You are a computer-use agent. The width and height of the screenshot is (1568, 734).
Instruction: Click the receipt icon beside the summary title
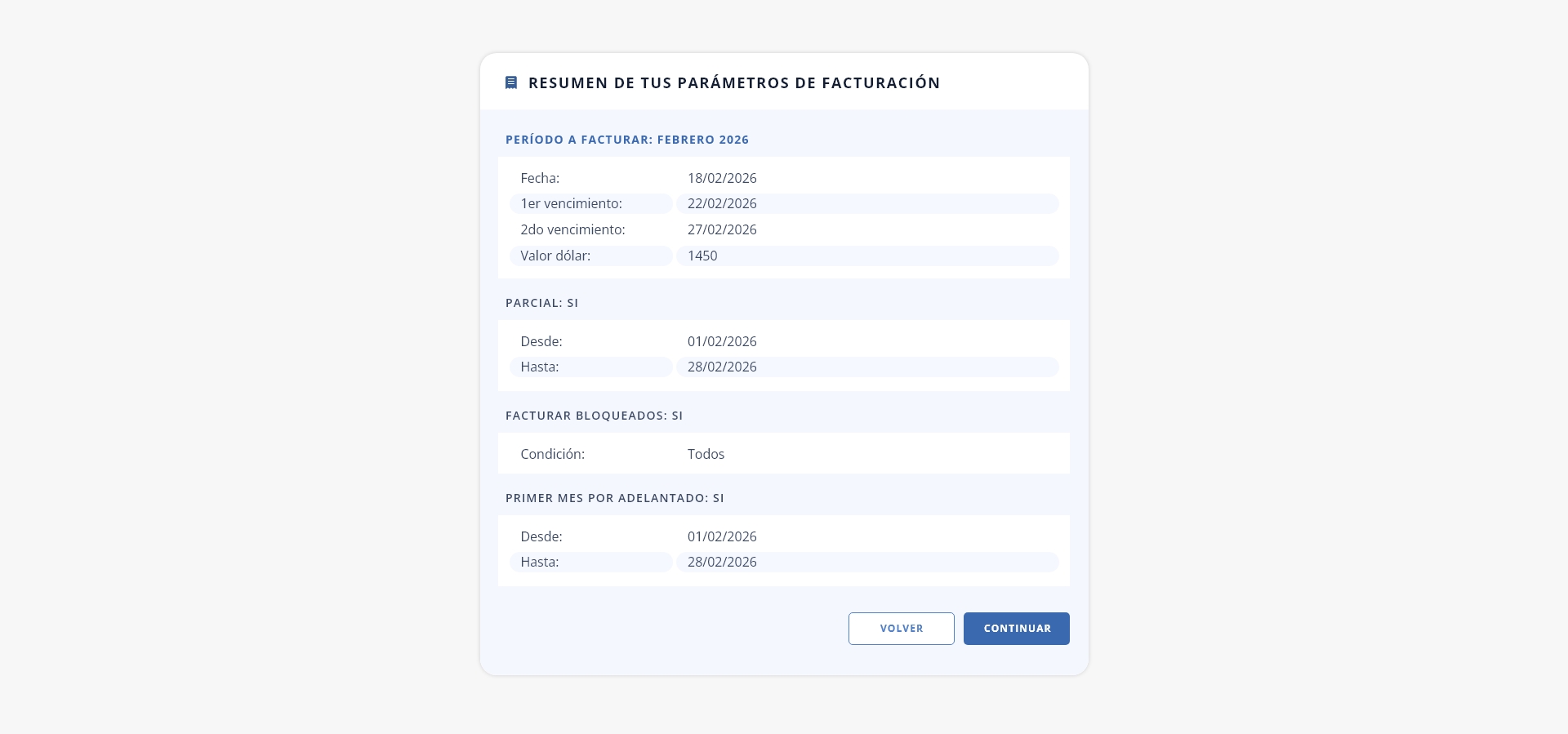click(x=511, y=82)
